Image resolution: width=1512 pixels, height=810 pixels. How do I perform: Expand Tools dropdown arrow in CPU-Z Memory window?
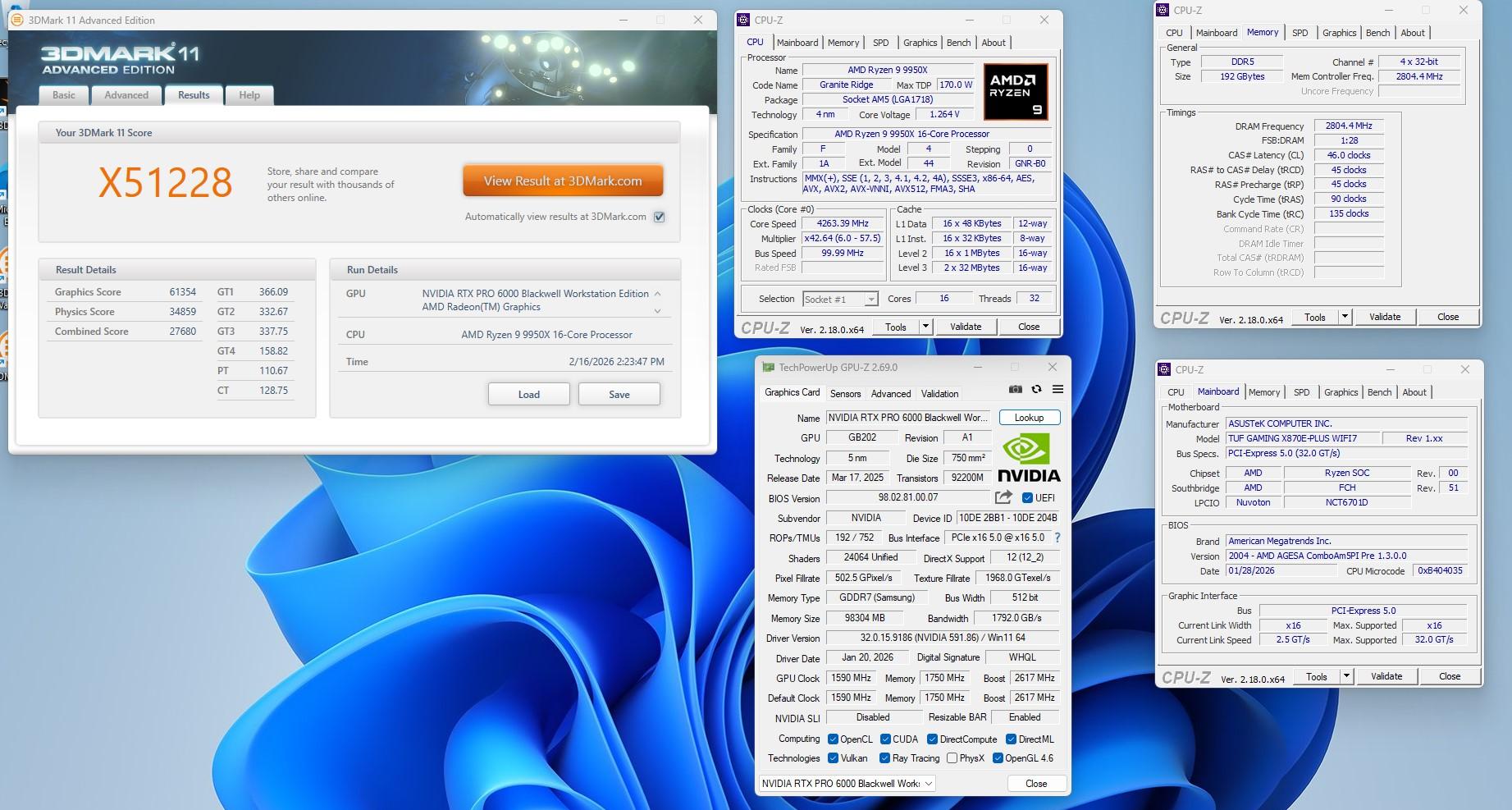(x=1344, y=317)
